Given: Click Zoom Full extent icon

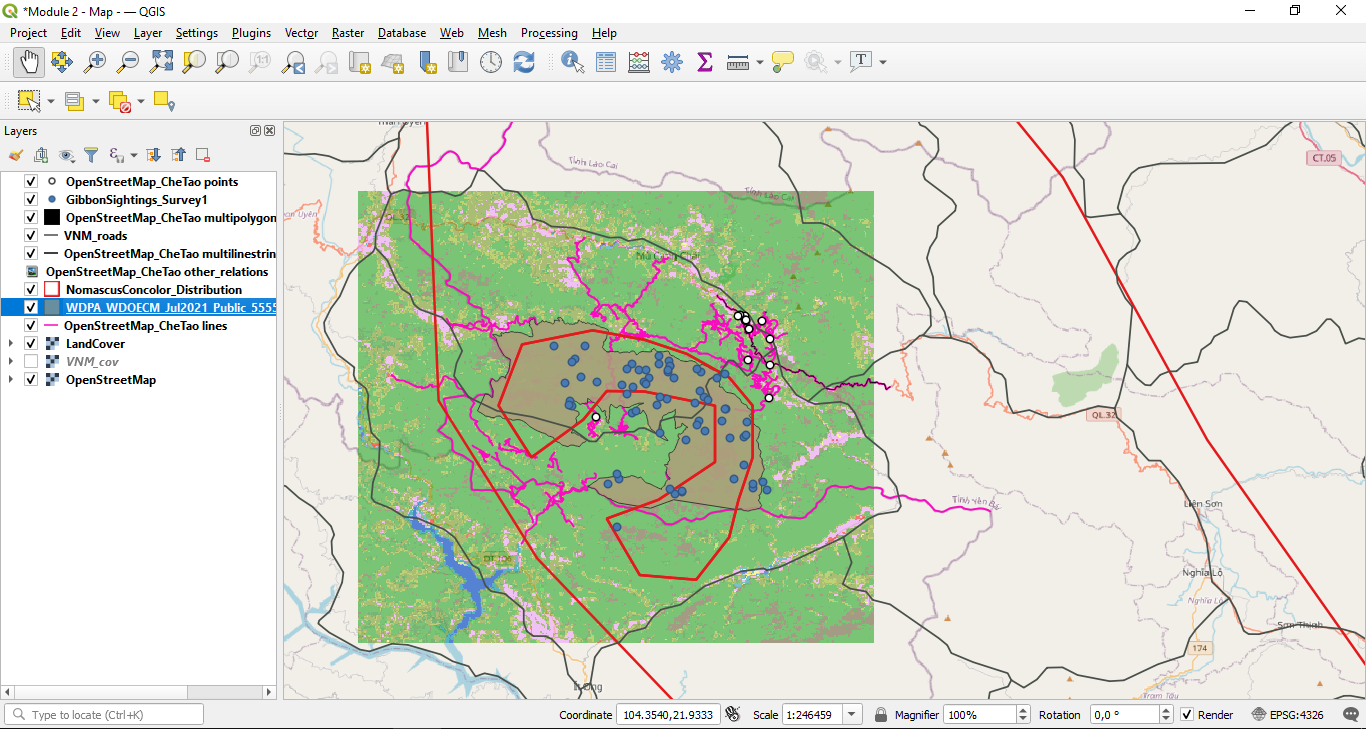Looking at the screenshot, I should point(161,62).
